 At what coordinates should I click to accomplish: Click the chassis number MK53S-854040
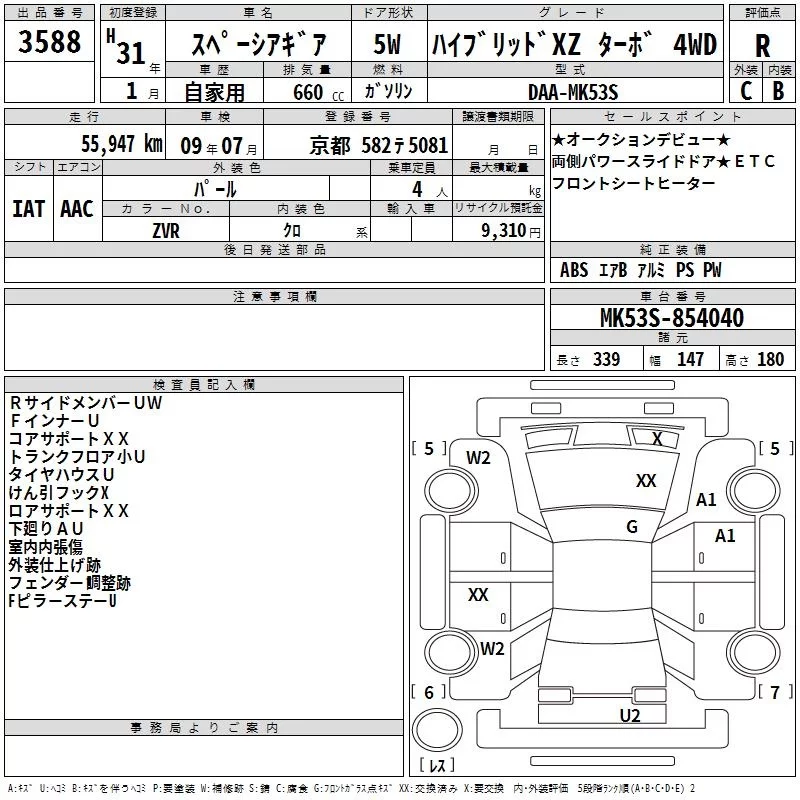pyautogui.click(x=672, y=318)
